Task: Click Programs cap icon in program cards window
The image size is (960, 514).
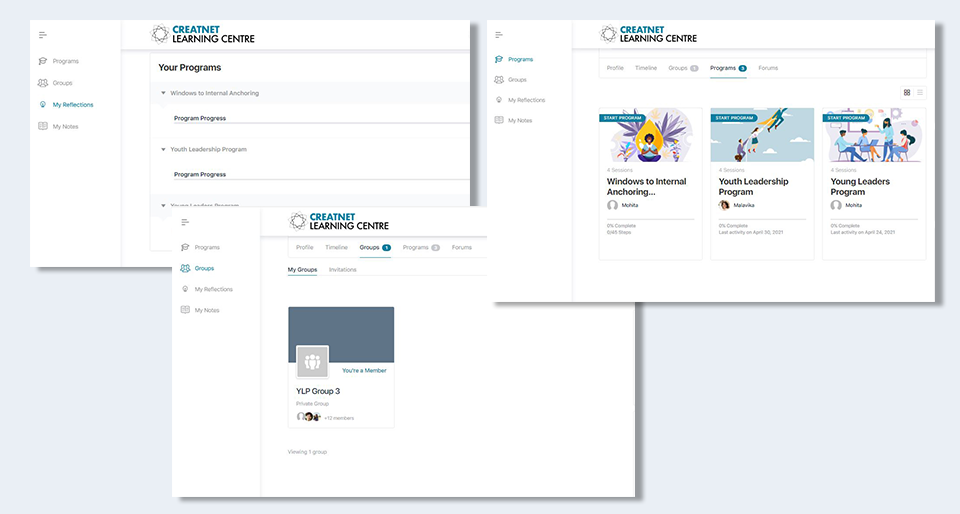Action: click(498, 59)
